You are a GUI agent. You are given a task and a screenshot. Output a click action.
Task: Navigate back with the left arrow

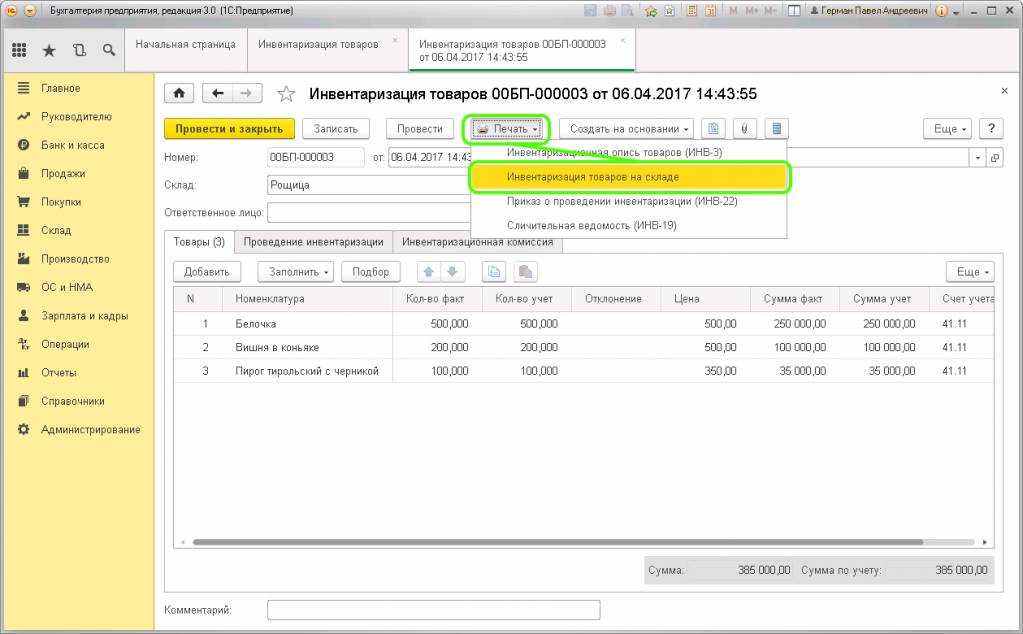click(x=217, y=93)
